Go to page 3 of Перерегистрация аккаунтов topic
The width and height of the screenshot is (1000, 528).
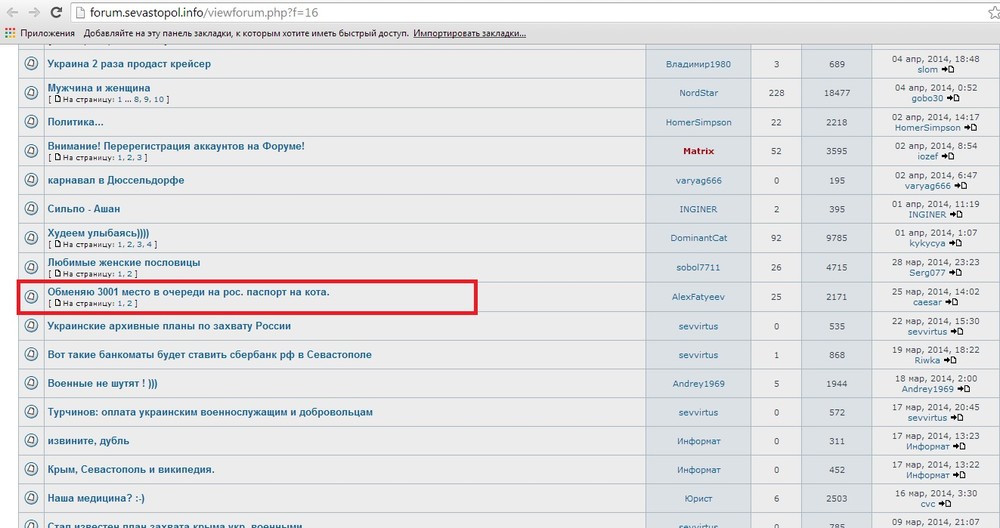click(x=139, y=158)
